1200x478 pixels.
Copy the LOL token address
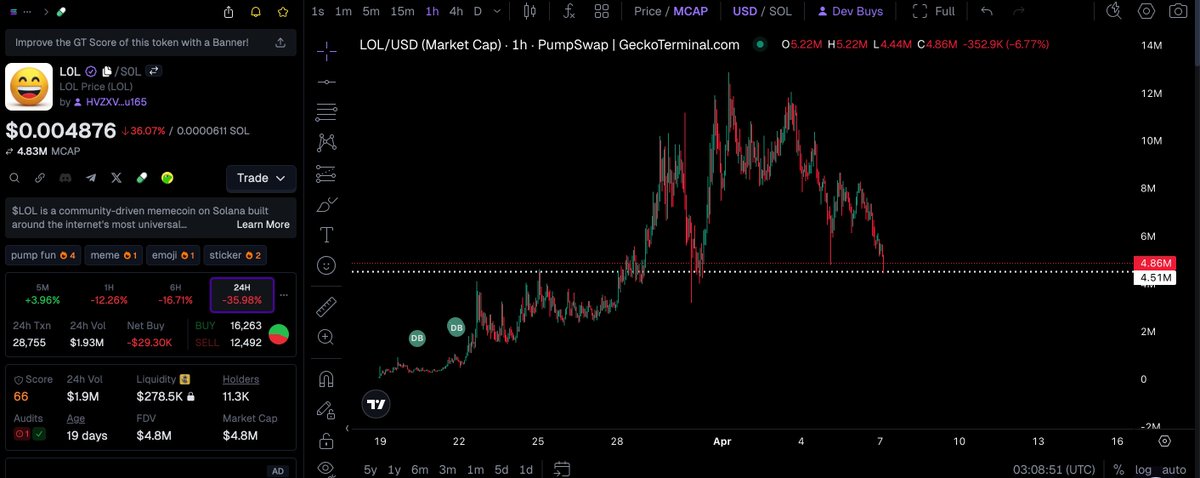point(106,72)
